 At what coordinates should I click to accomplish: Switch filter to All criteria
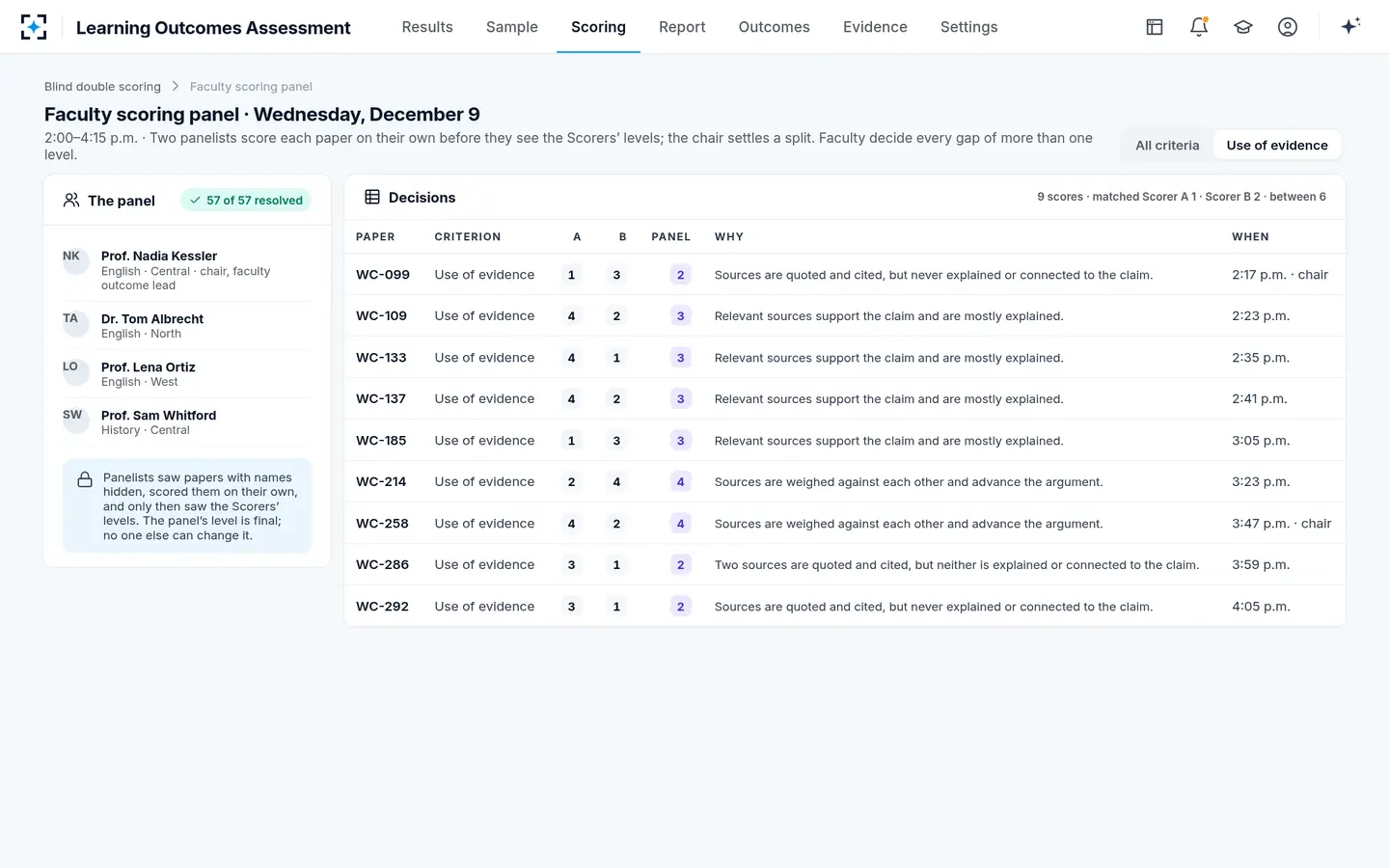[1167, 146]
